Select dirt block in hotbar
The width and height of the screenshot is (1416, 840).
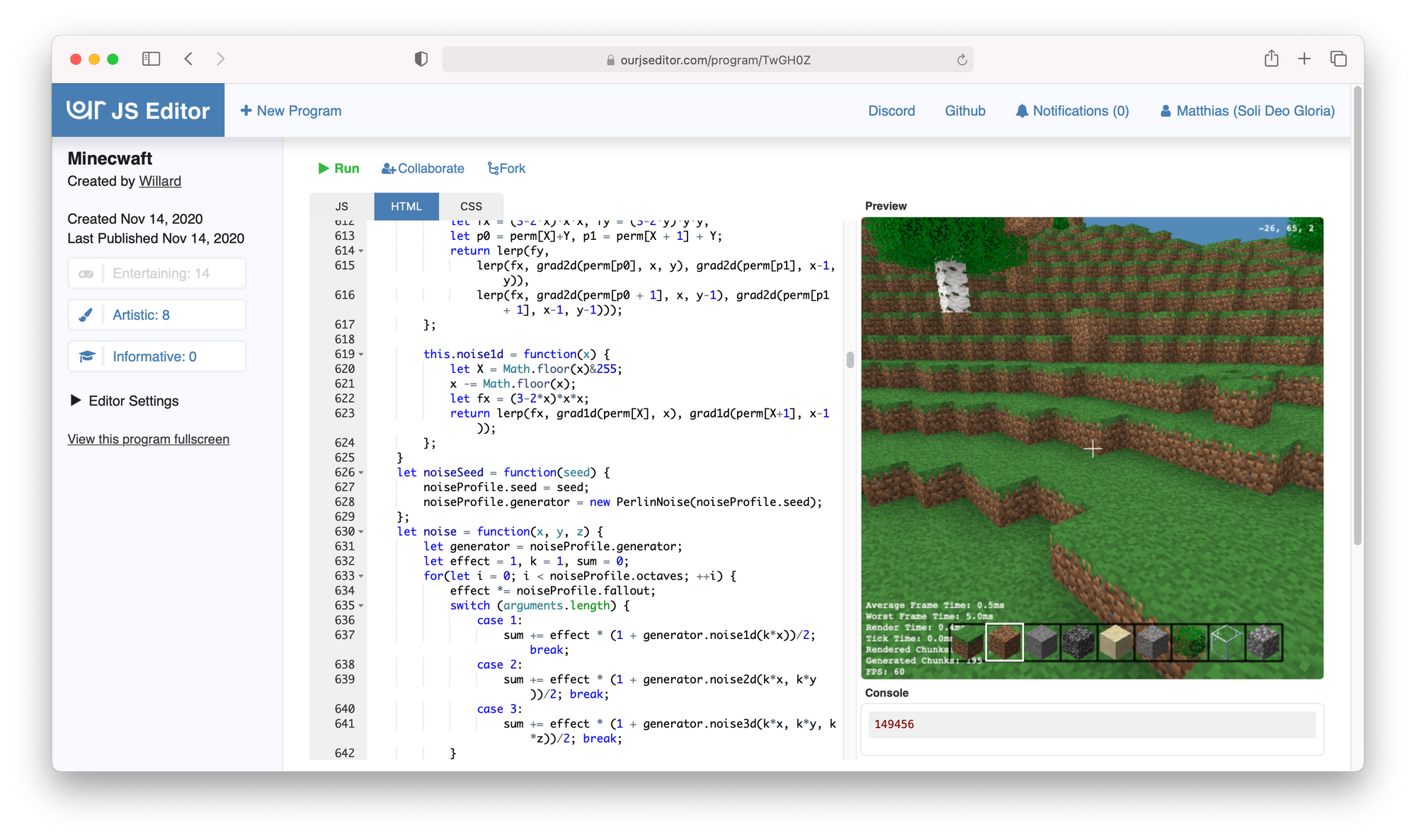click(x=1005, y=643)
